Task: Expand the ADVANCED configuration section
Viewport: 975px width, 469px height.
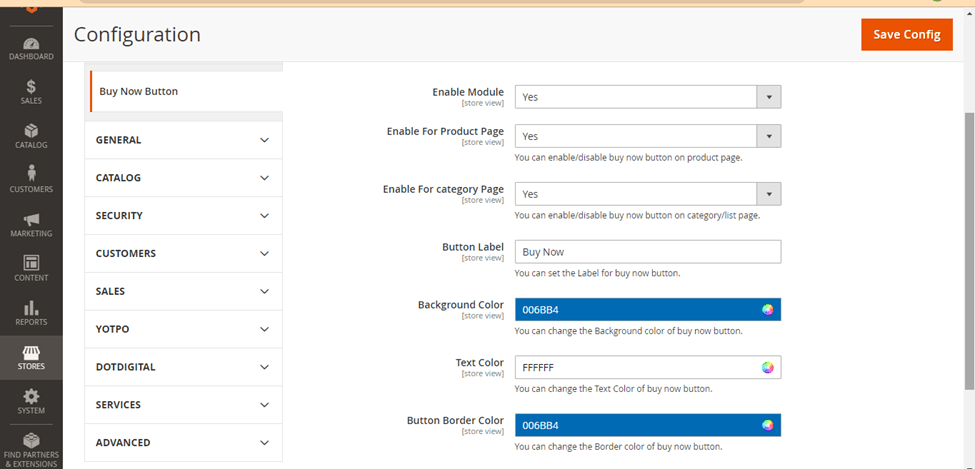Action: [x=183, y=443]
